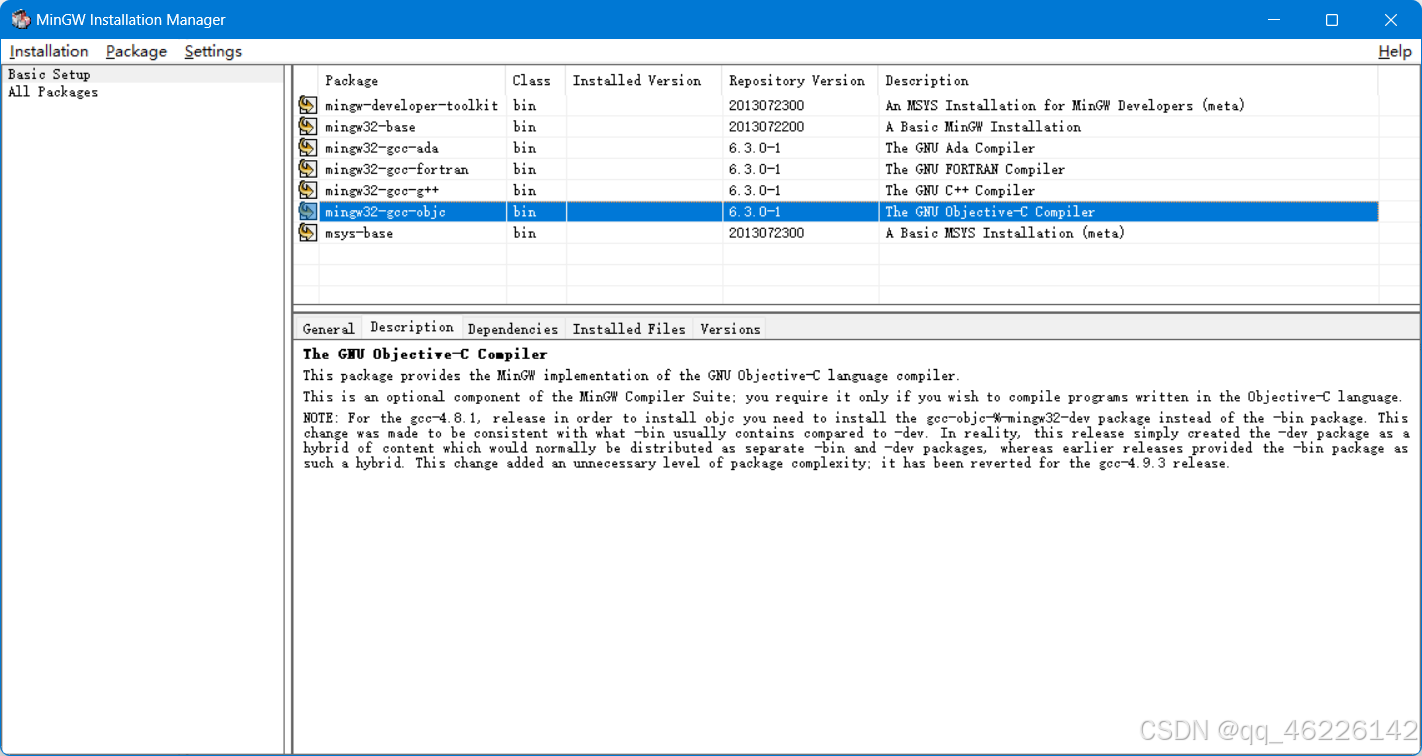Open the Installation menu
Viewport: 1422px width, 756px height.
point(49,51)
